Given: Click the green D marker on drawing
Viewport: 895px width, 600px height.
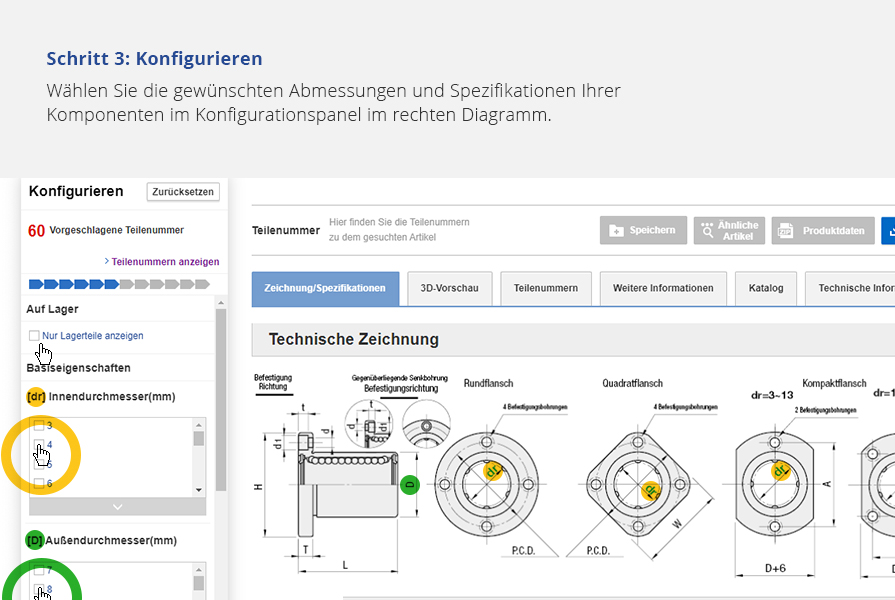Looking at the screenshot, I should [x=409, y=485].
